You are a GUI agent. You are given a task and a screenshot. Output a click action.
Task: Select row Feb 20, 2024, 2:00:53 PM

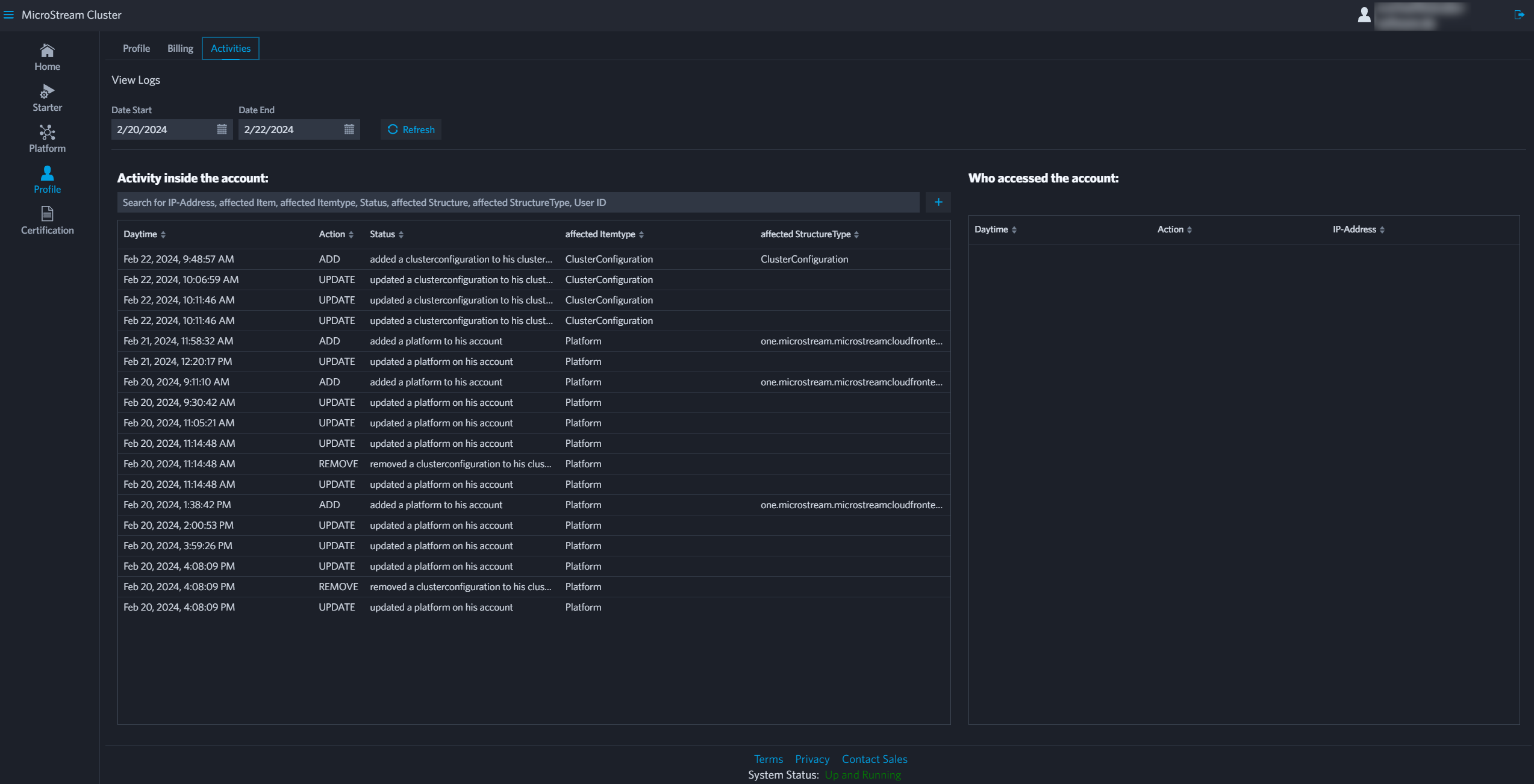(x=534, y=525)
